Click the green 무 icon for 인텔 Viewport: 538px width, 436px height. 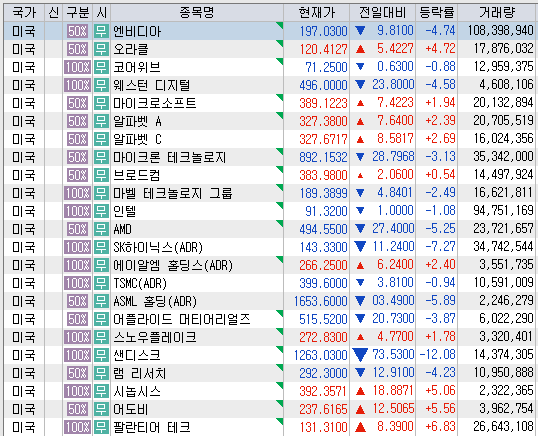[x=101, y=211]
